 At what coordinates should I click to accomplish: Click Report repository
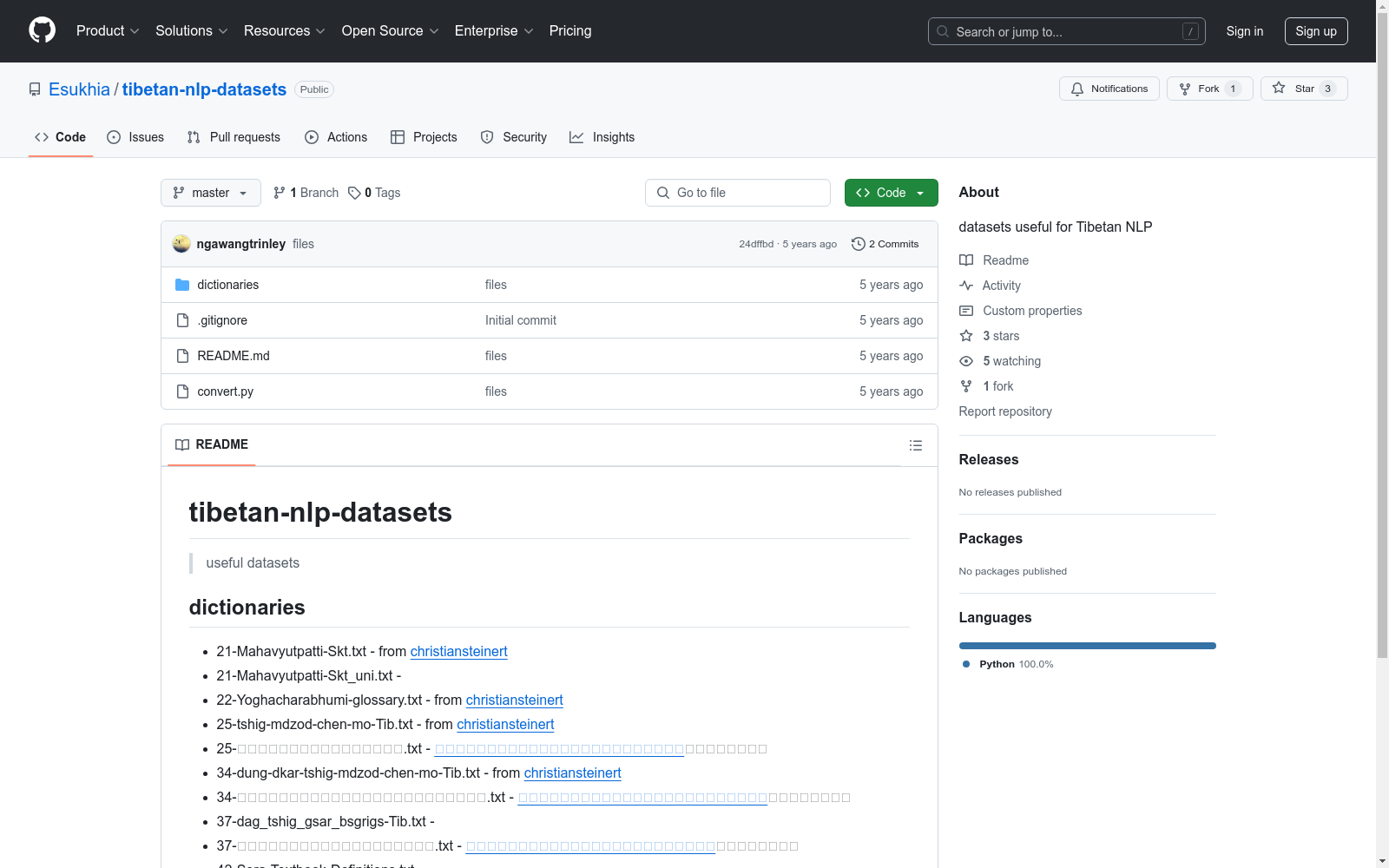[1005, 411]
